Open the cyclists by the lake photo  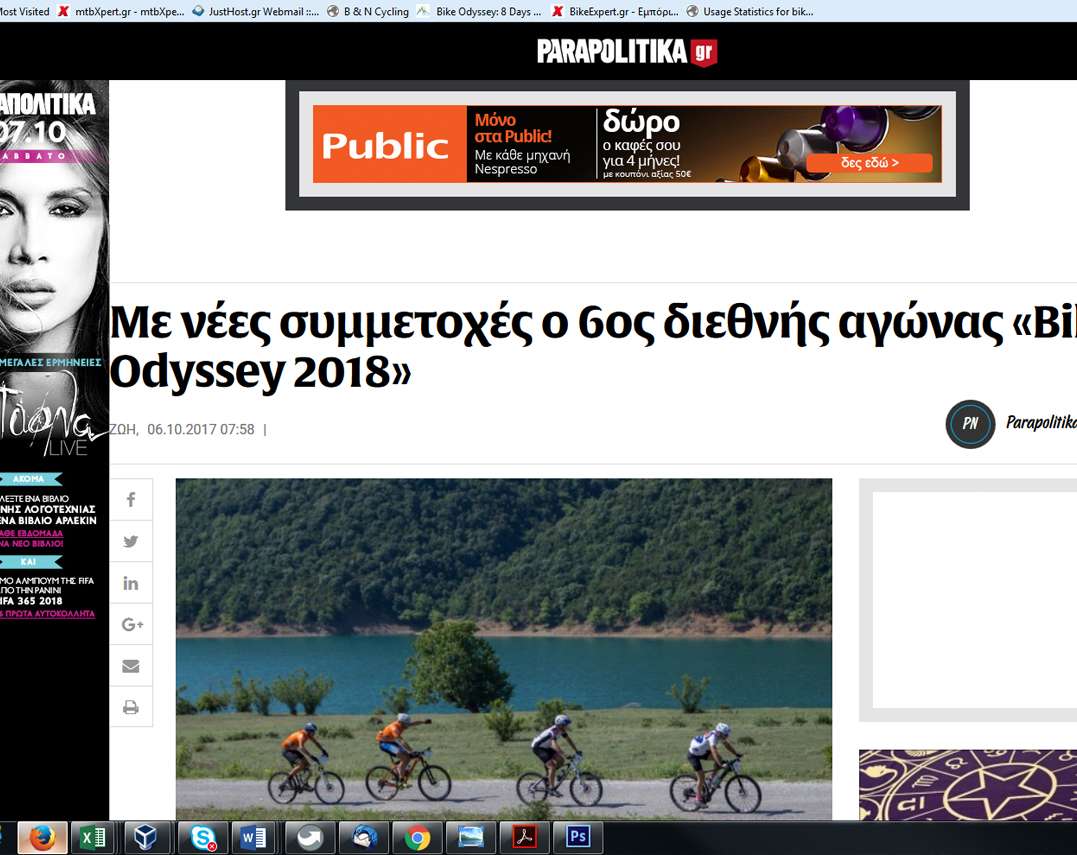tap(503, 649)
